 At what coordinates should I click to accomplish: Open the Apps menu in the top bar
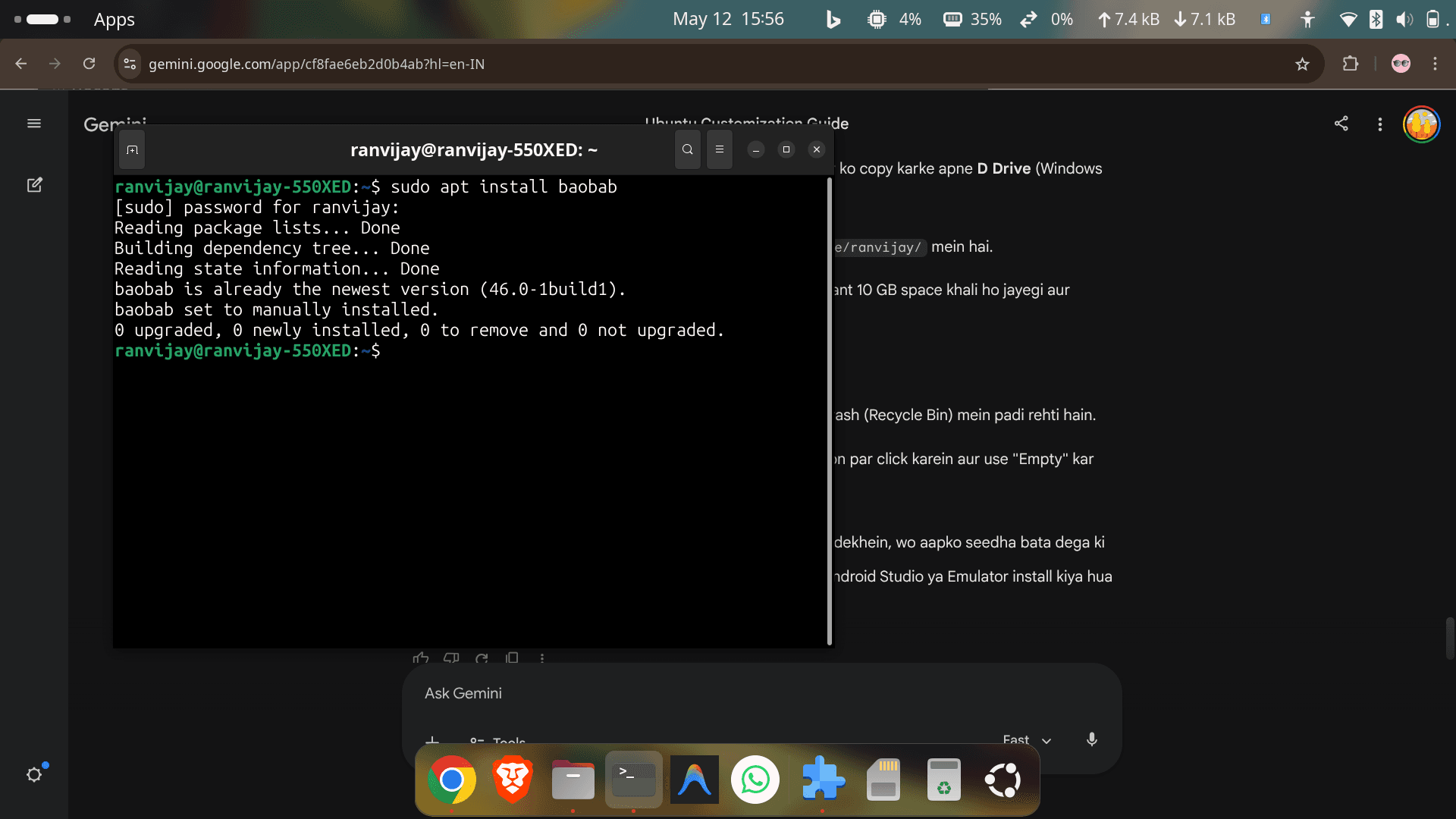pos(115,20)
